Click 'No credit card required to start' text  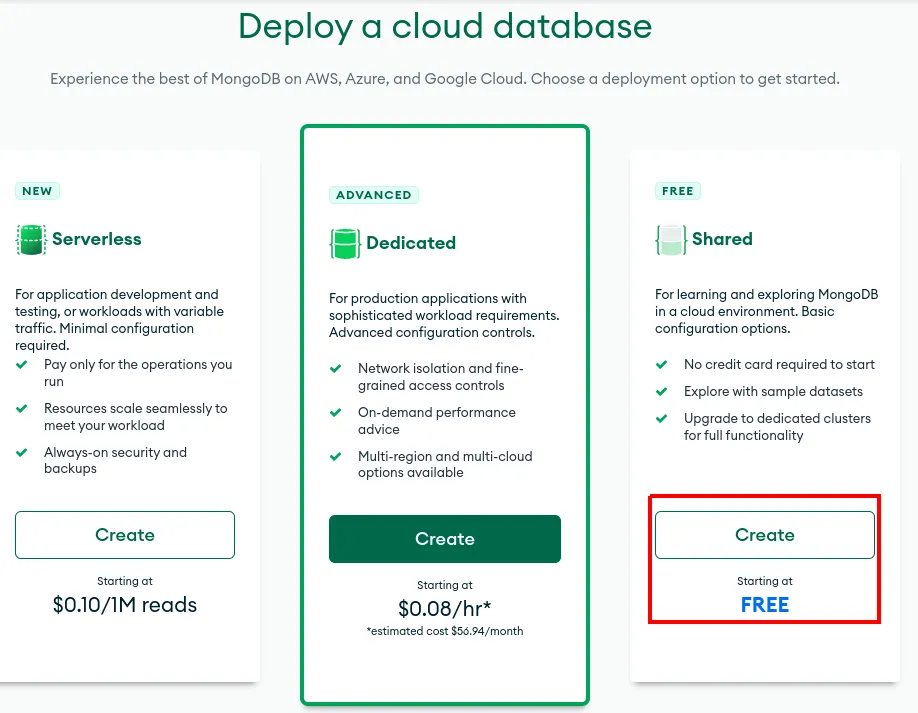coord(779,365)
